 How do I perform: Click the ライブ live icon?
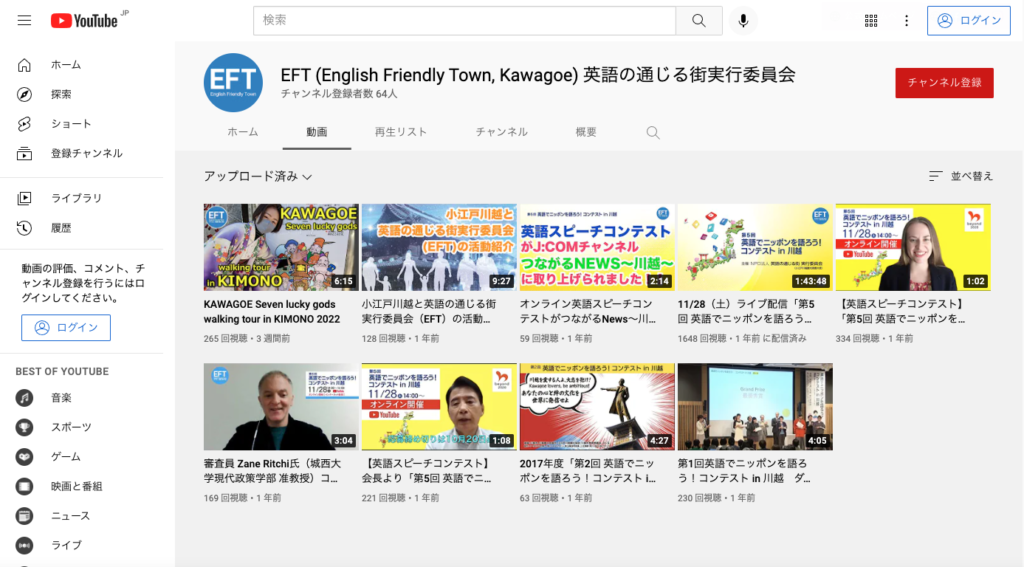tap(24, 545)
